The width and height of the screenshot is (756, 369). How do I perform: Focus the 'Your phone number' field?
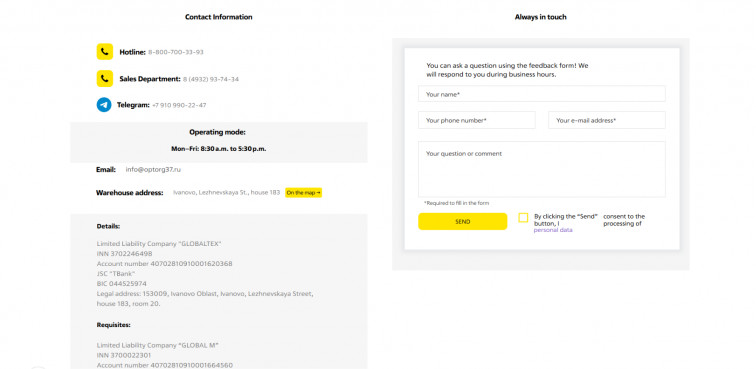(x=476, y=120)
